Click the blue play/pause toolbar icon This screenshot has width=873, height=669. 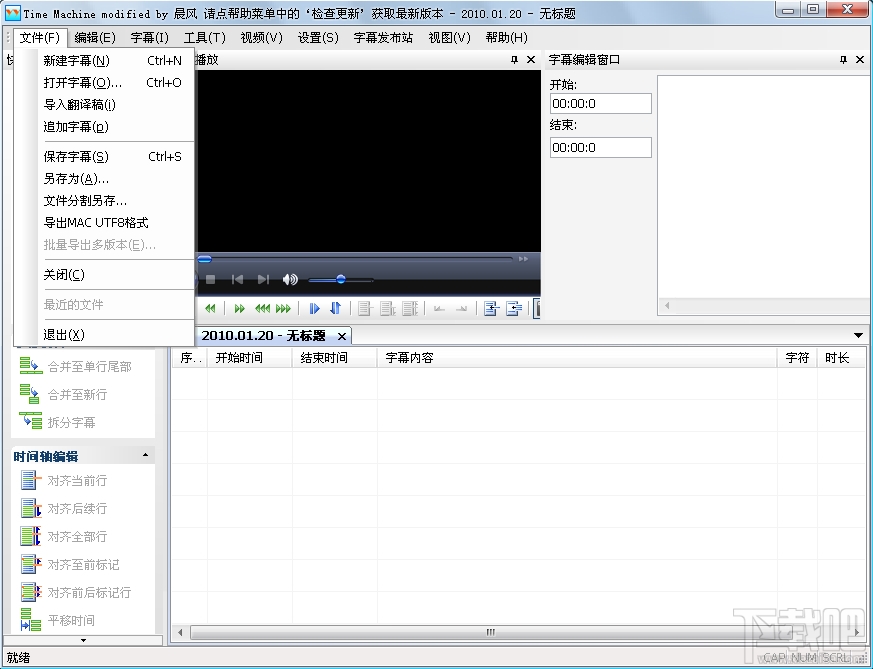(315, 308)
